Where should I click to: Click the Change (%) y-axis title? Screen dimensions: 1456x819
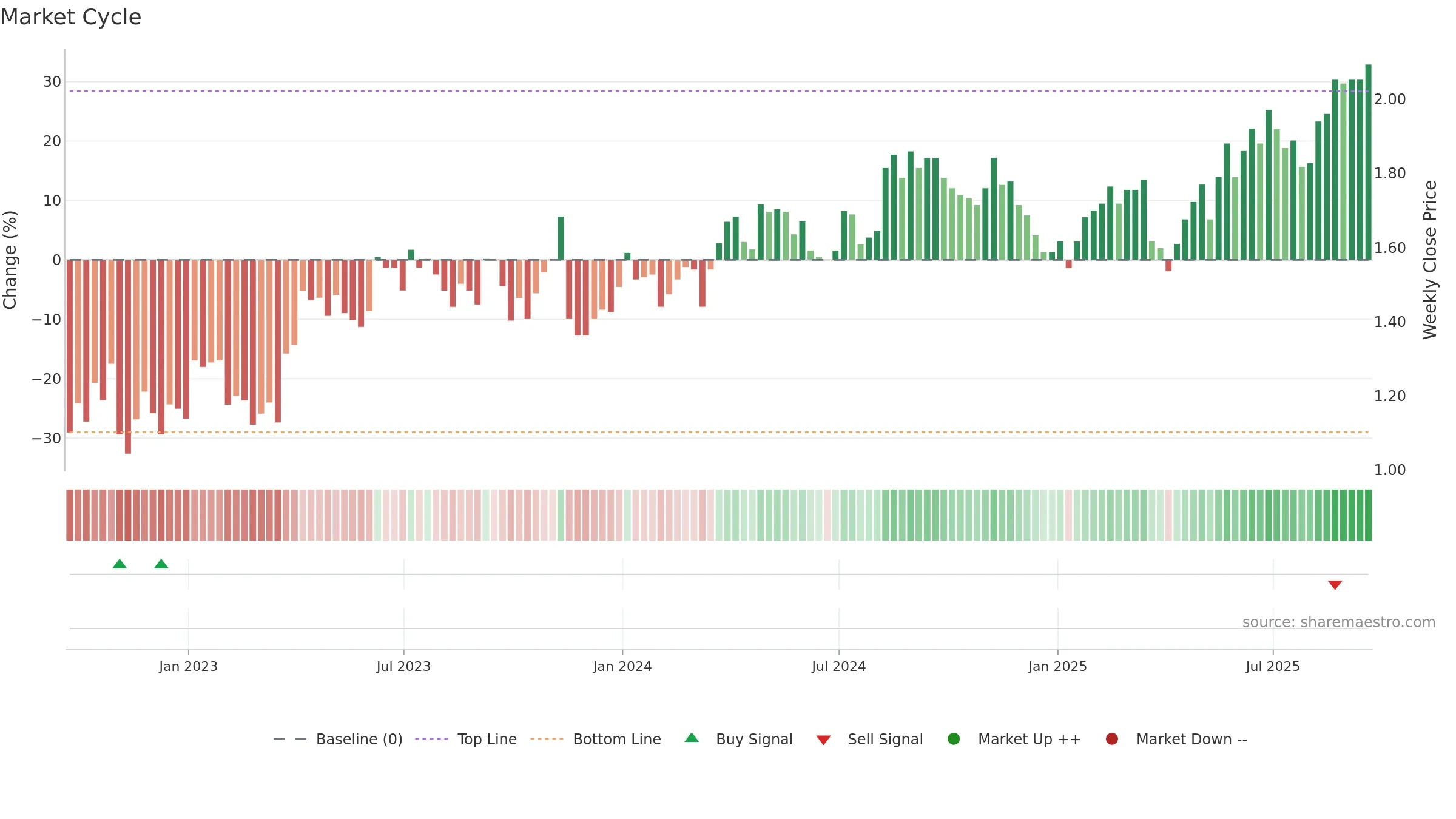pyautogui.click(x=10, y=260)
